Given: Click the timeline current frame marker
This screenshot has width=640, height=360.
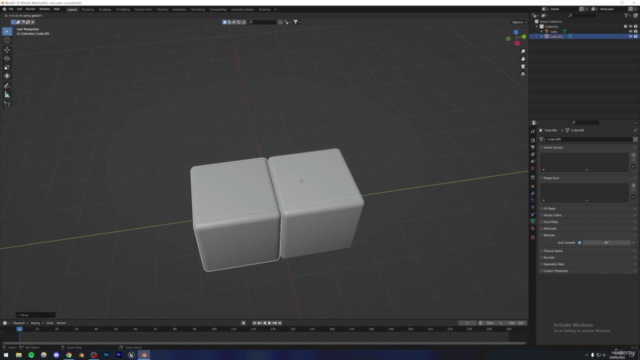Looking at the screenshot, I should (19, 329).
